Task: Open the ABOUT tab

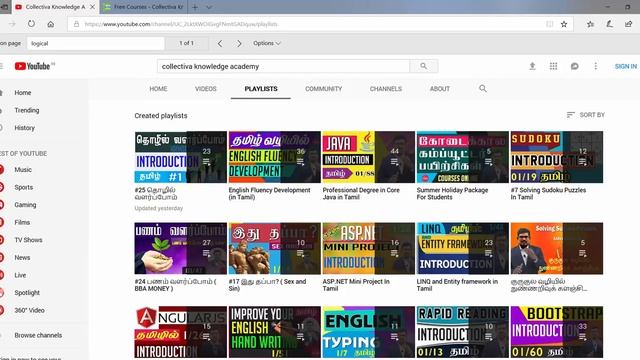Action: click(440, 89)
